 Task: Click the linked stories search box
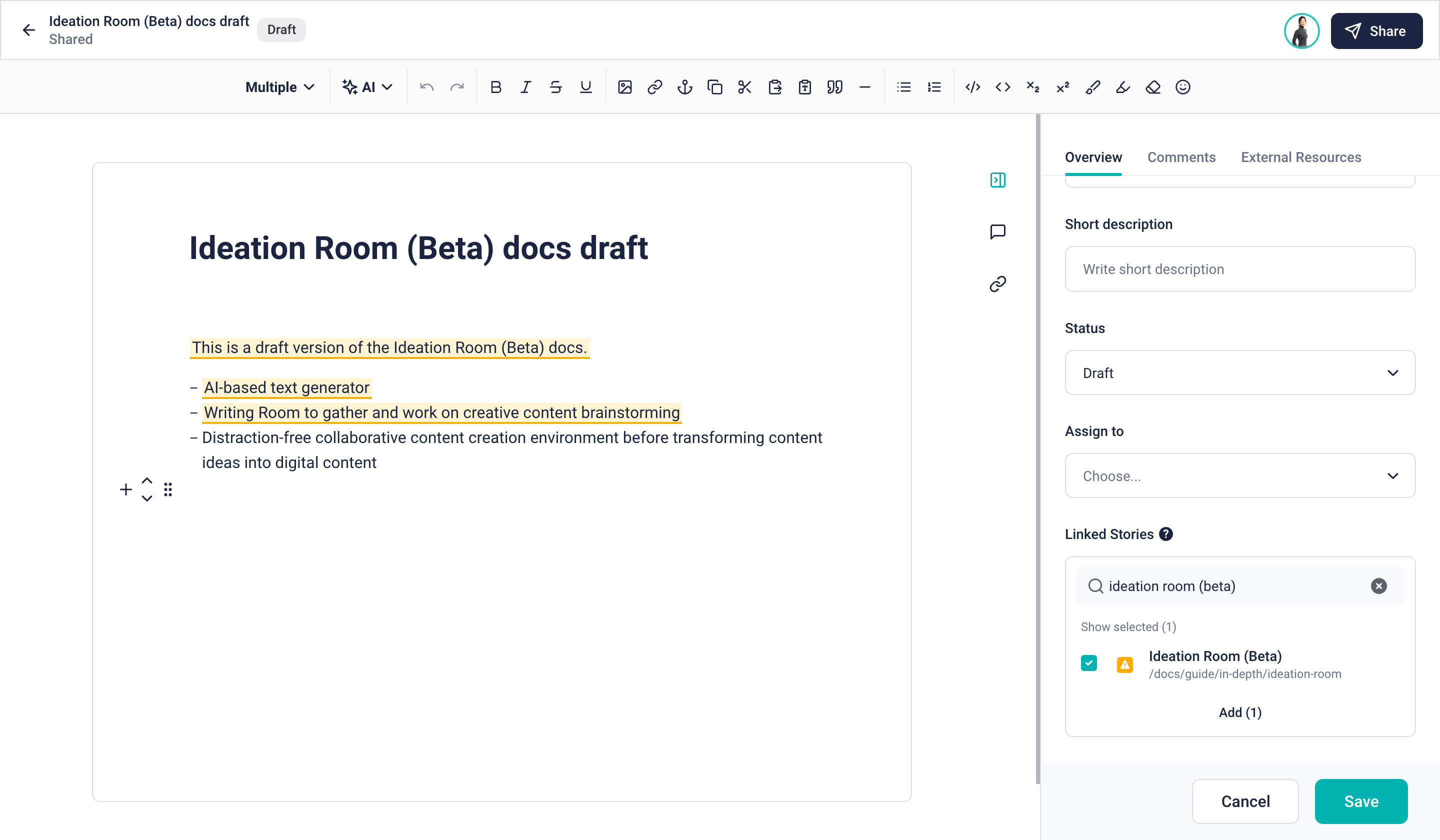[x=1240, y=585]
